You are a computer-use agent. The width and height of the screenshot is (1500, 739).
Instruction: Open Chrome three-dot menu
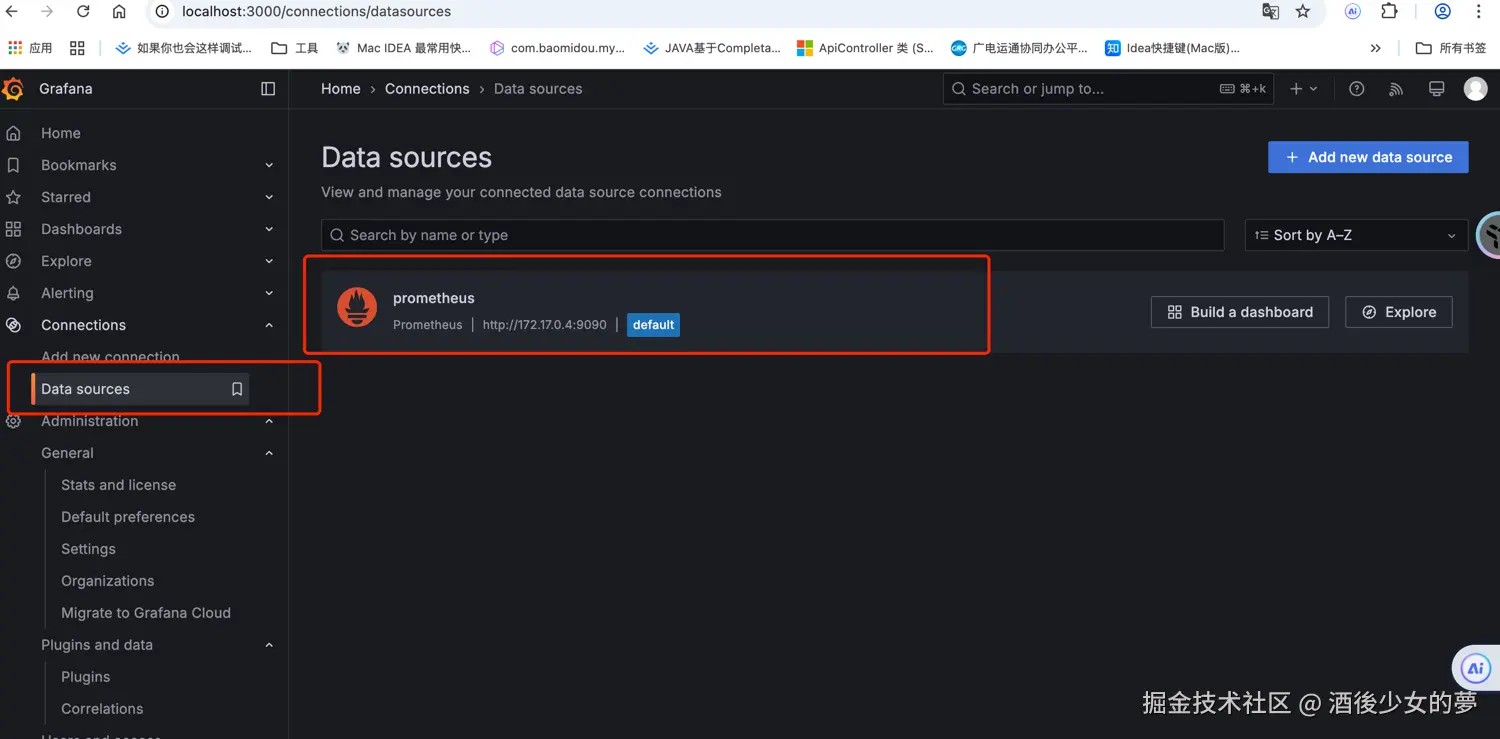click(1479, 12)
